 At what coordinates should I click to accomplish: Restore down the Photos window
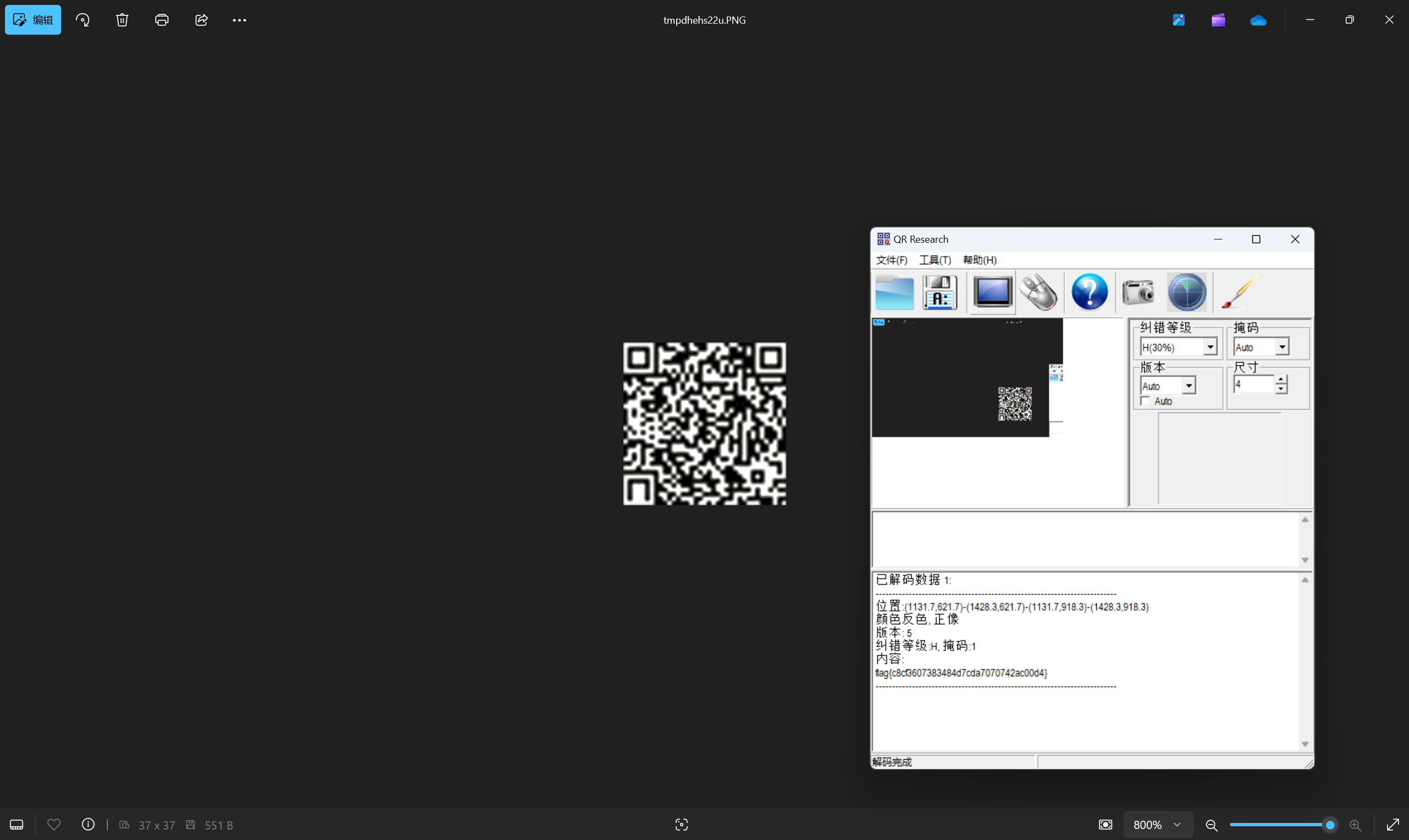tap(1350, 20)
